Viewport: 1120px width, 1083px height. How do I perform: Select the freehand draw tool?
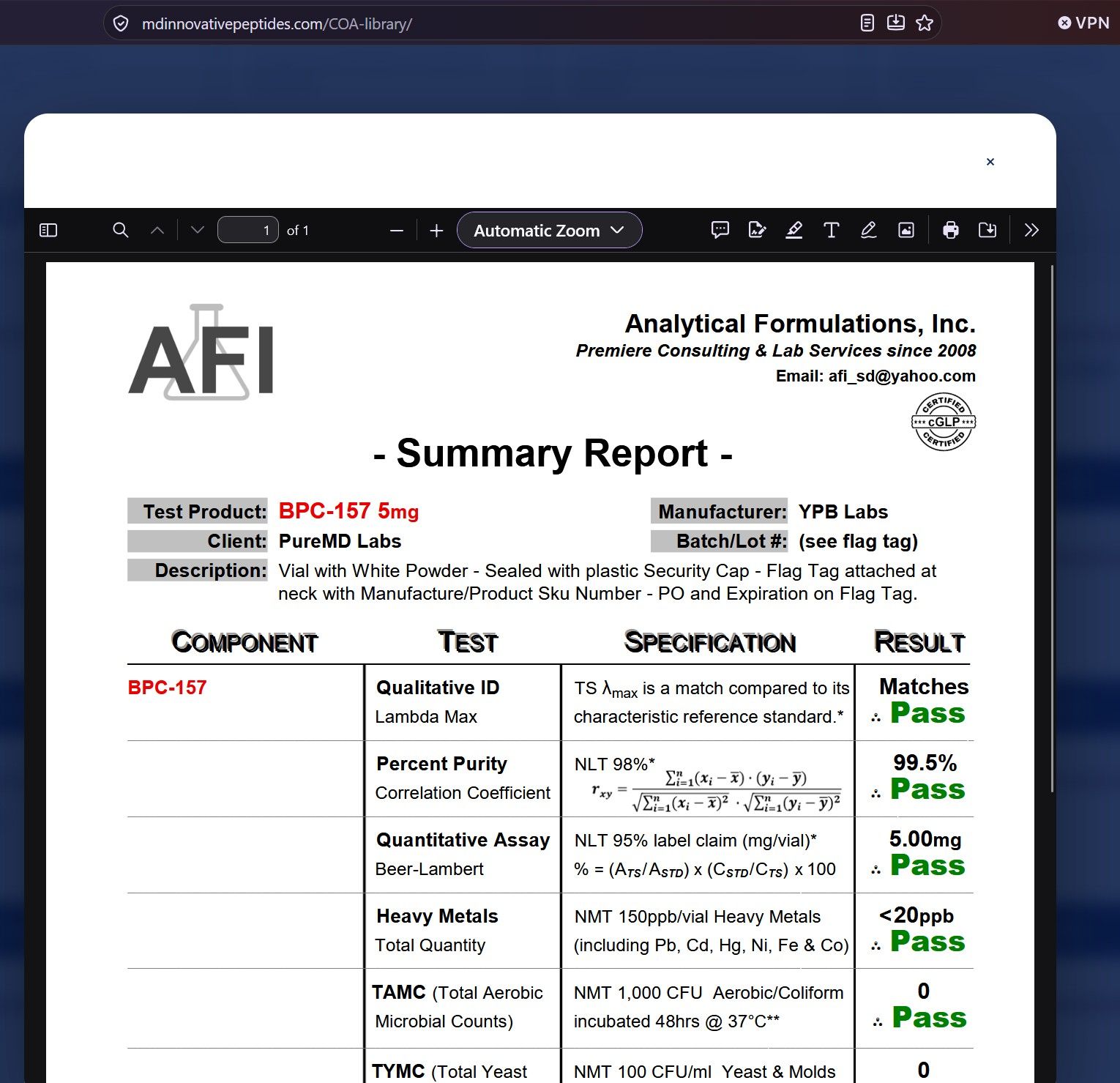coord(869,231)
